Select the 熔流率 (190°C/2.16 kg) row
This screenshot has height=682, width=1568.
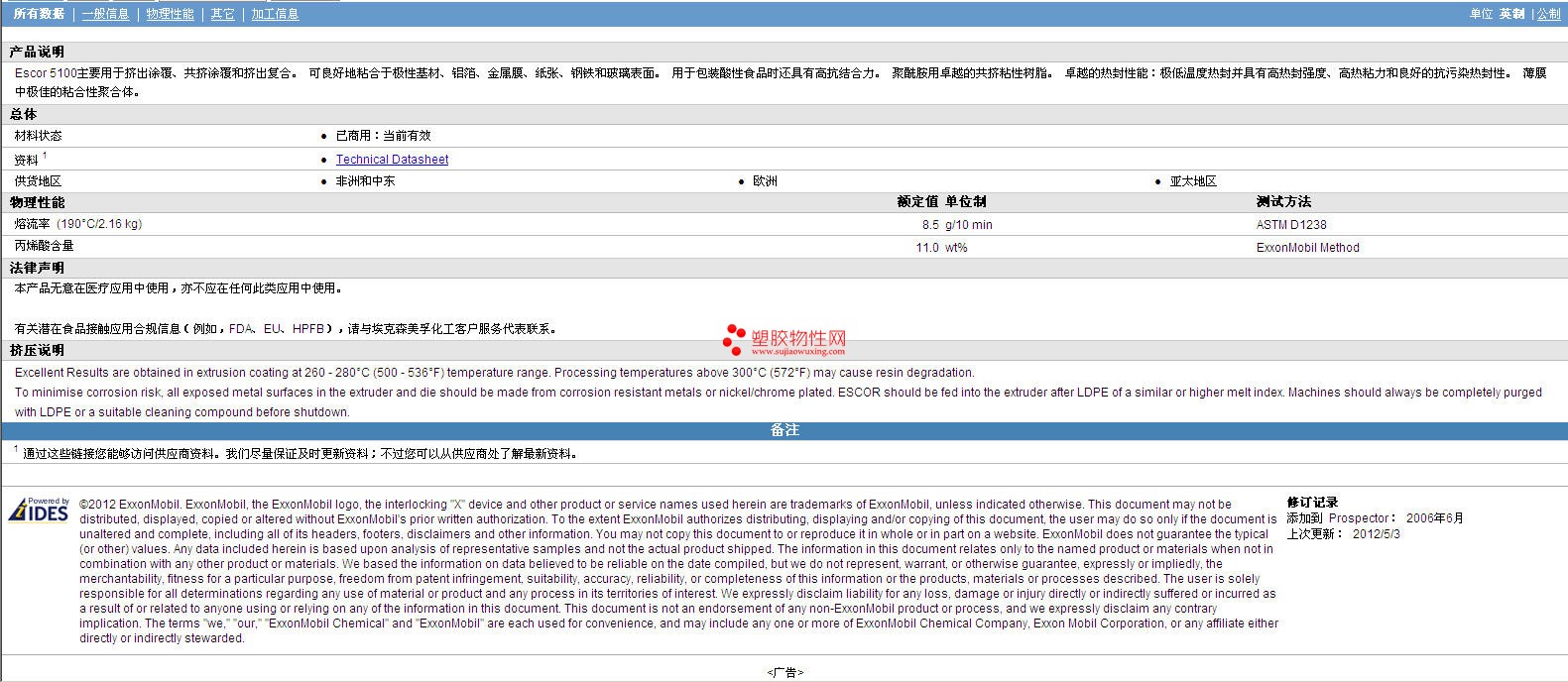784,224
